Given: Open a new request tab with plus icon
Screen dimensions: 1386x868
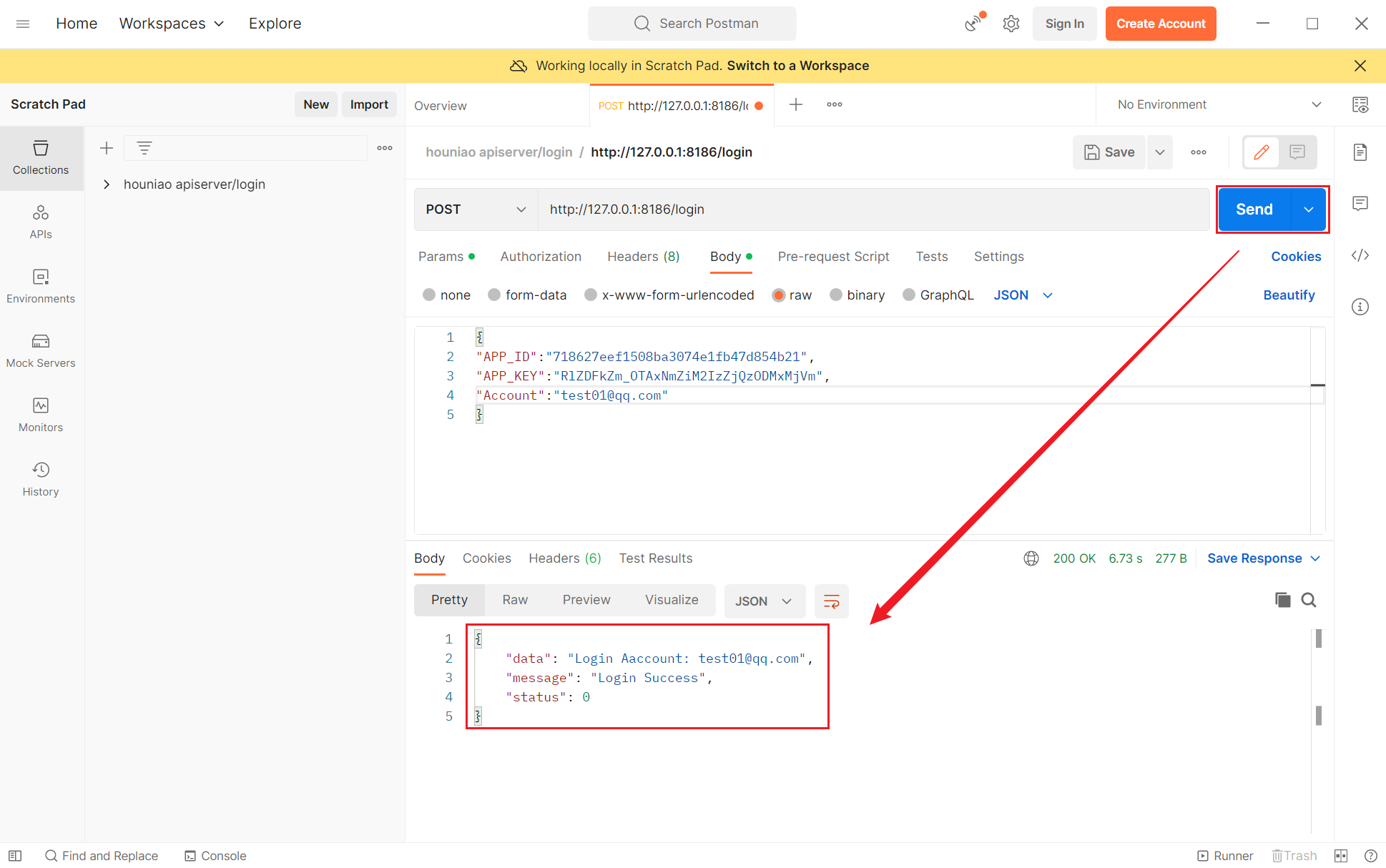Looking at the screenshot, I should pos(796,105).
